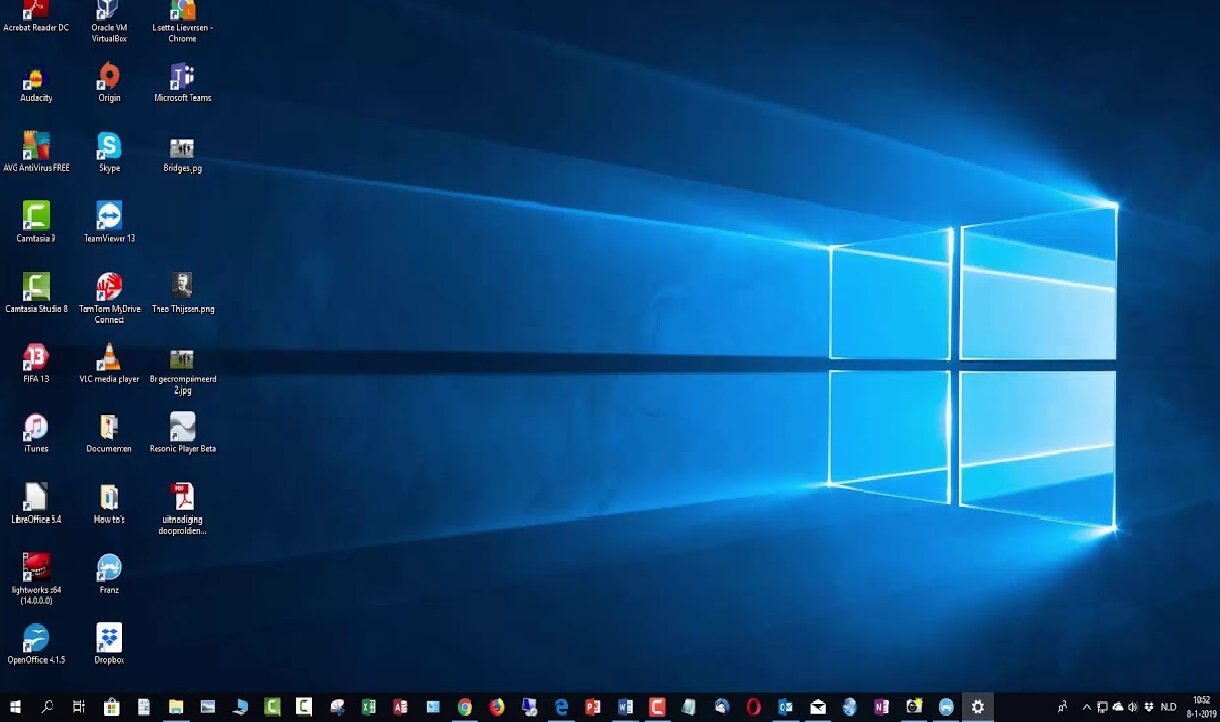
Task: Show hidden system tray icons
Action: (x=1087, y=707)
